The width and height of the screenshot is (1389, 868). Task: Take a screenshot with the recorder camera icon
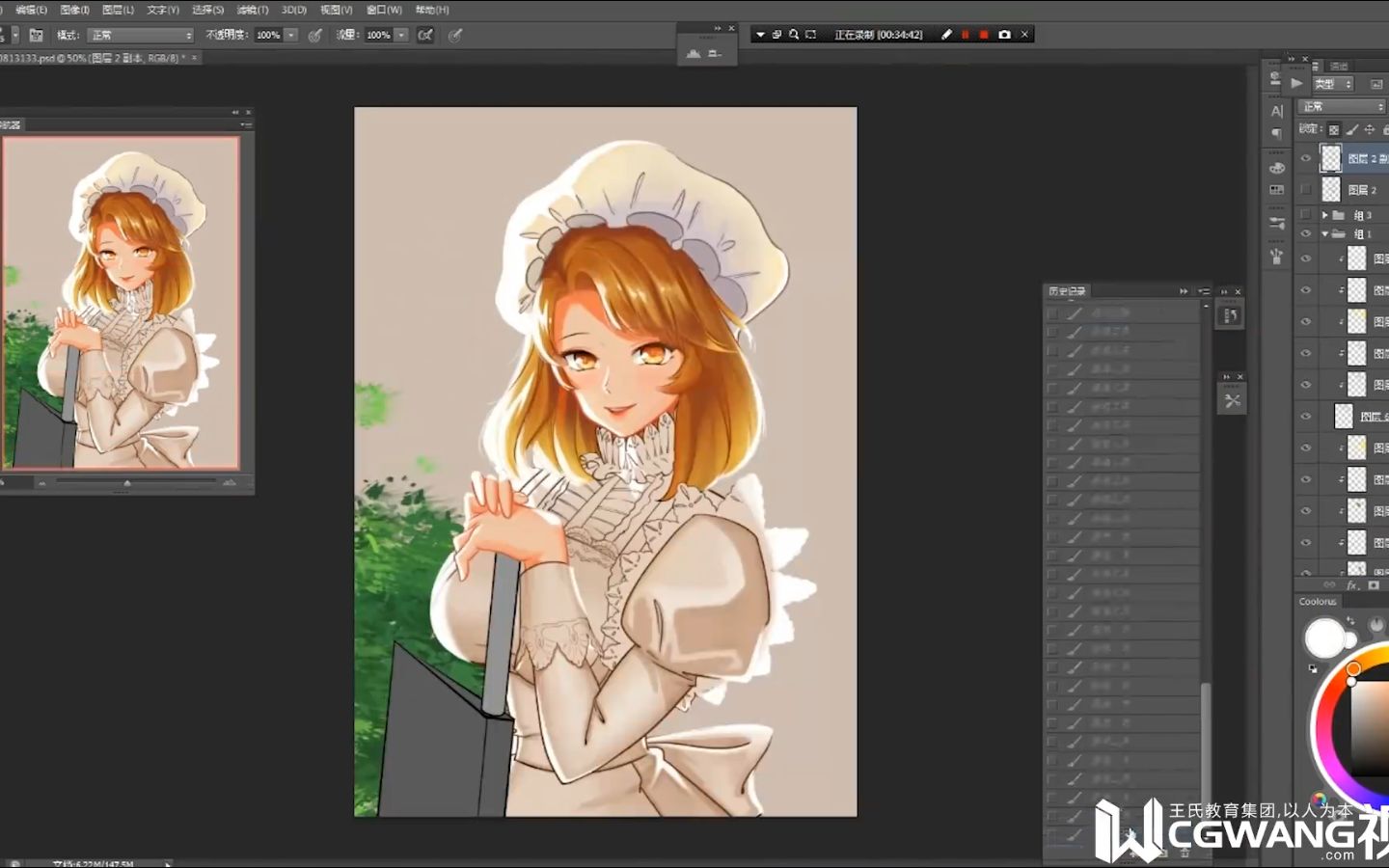click(x=1004, y=35)
